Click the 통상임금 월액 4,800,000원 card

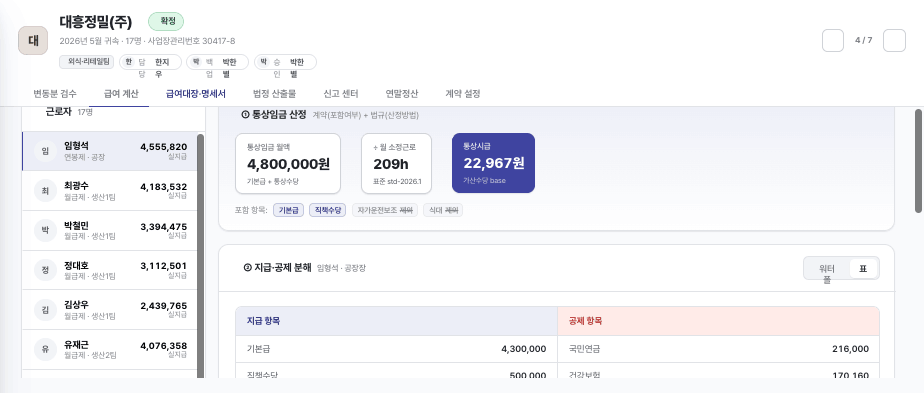pyautogui.click(x=288, y=163)
